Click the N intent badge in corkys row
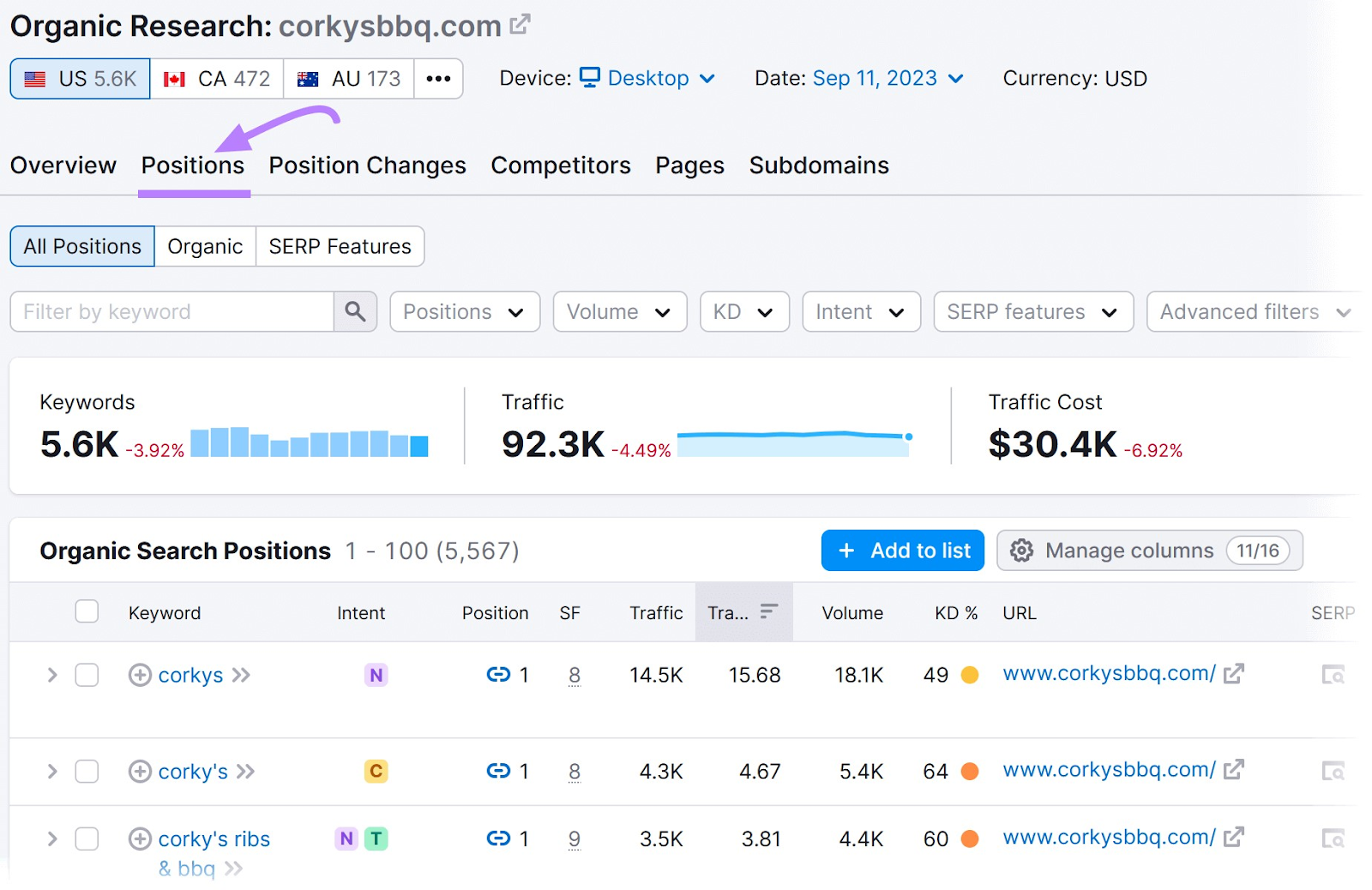Screen dimensions: 1372x890 point(376,675)
